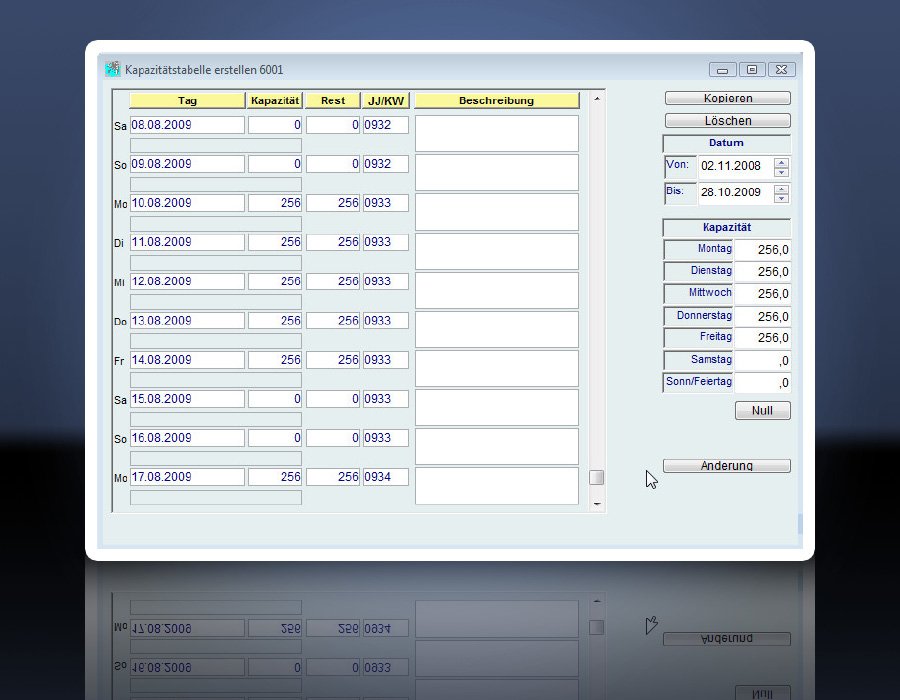The height and width of the screenshot is (700, 900).
Task: Click the Mittwoch capacity field
Action: [762, 294]
